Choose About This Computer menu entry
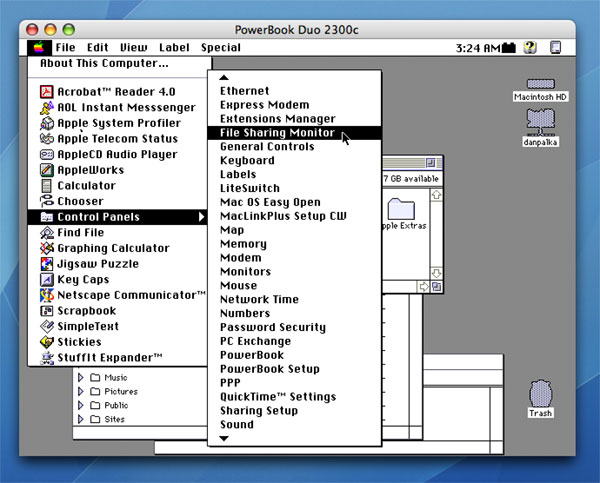 tap(104, 63)
